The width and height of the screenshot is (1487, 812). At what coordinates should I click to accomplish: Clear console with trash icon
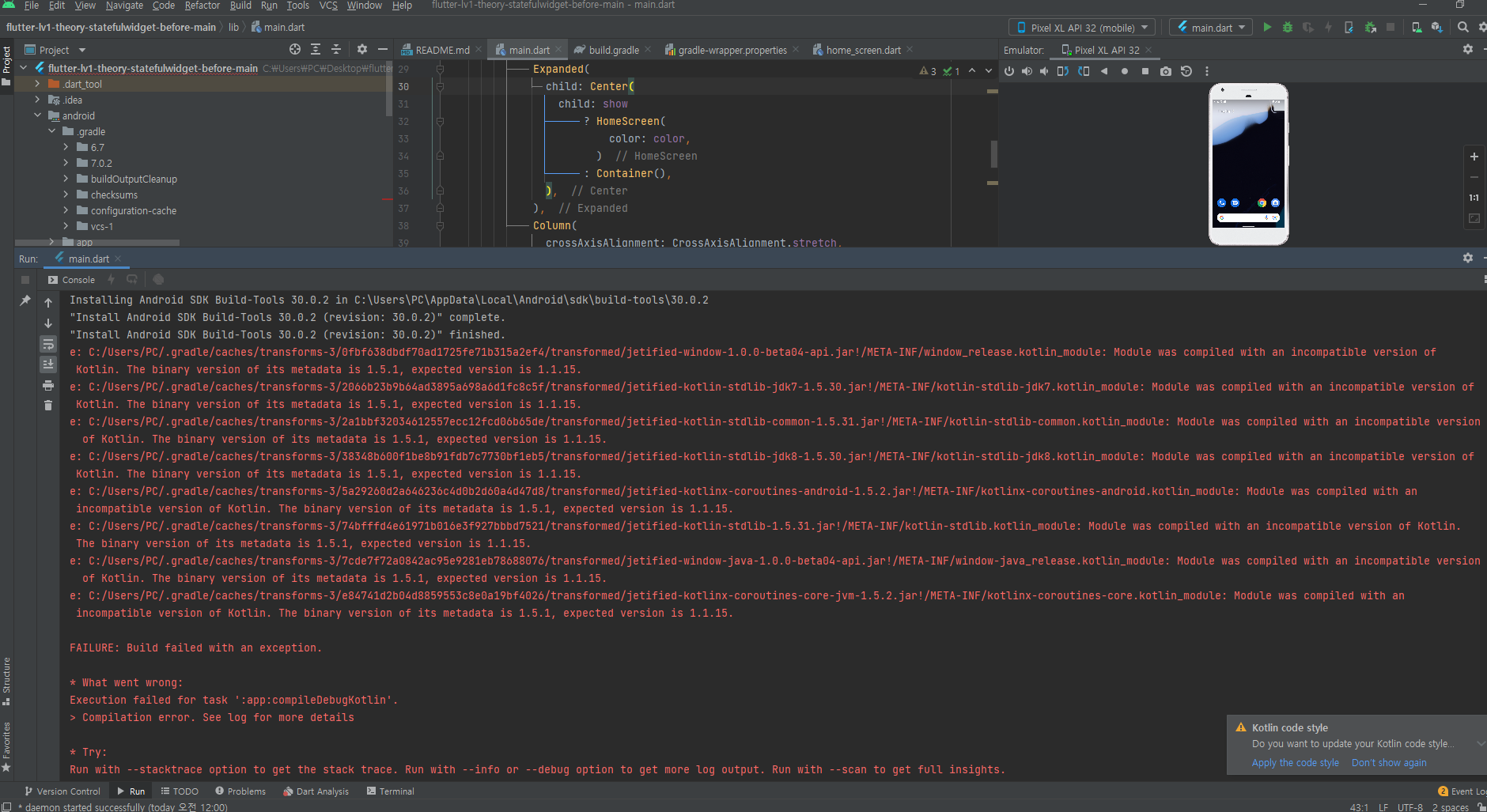pyautogui.click(x=48, y=406)
